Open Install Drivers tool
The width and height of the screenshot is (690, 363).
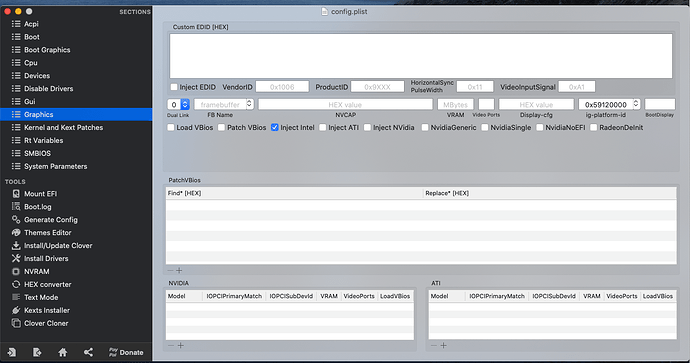(x=46, y=258)
